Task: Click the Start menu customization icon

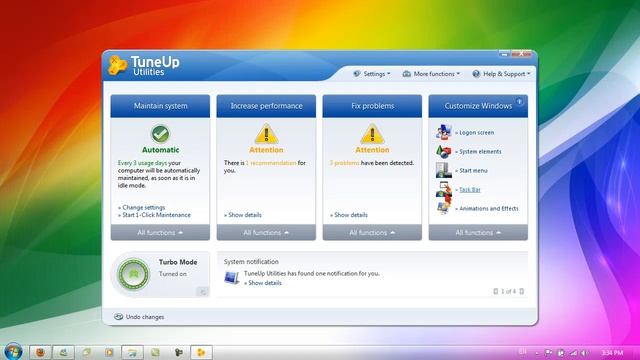Action: click(443, 170)
